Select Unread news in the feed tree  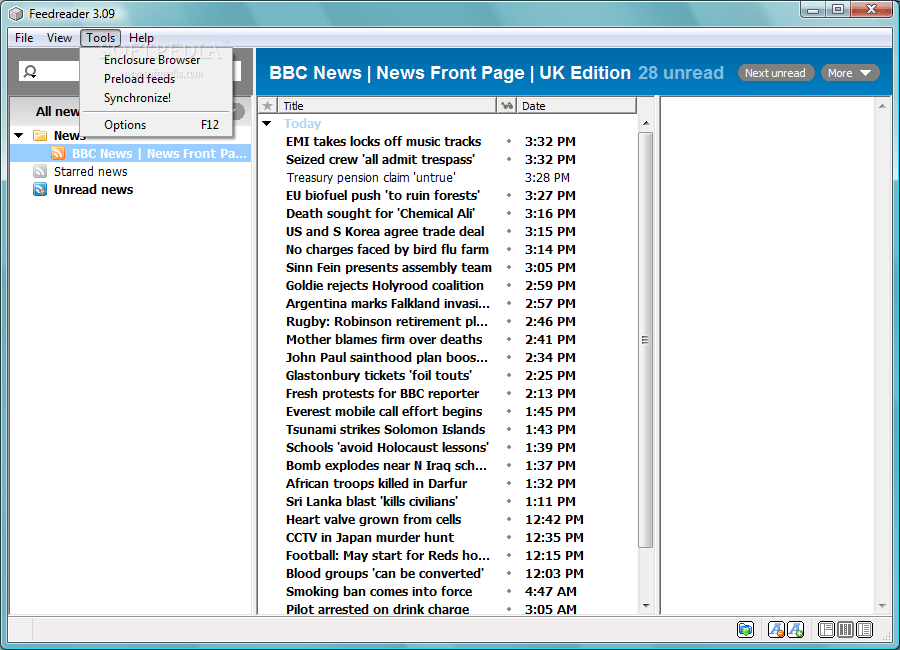pos(94,189)
